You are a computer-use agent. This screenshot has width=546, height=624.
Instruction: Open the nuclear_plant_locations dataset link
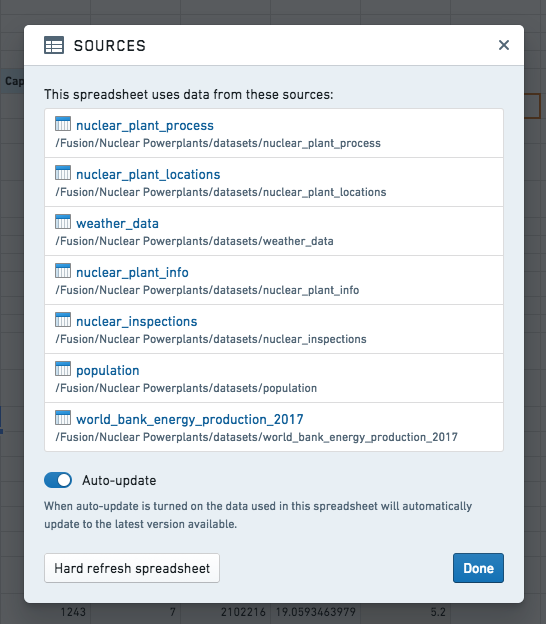pos(148,175)
